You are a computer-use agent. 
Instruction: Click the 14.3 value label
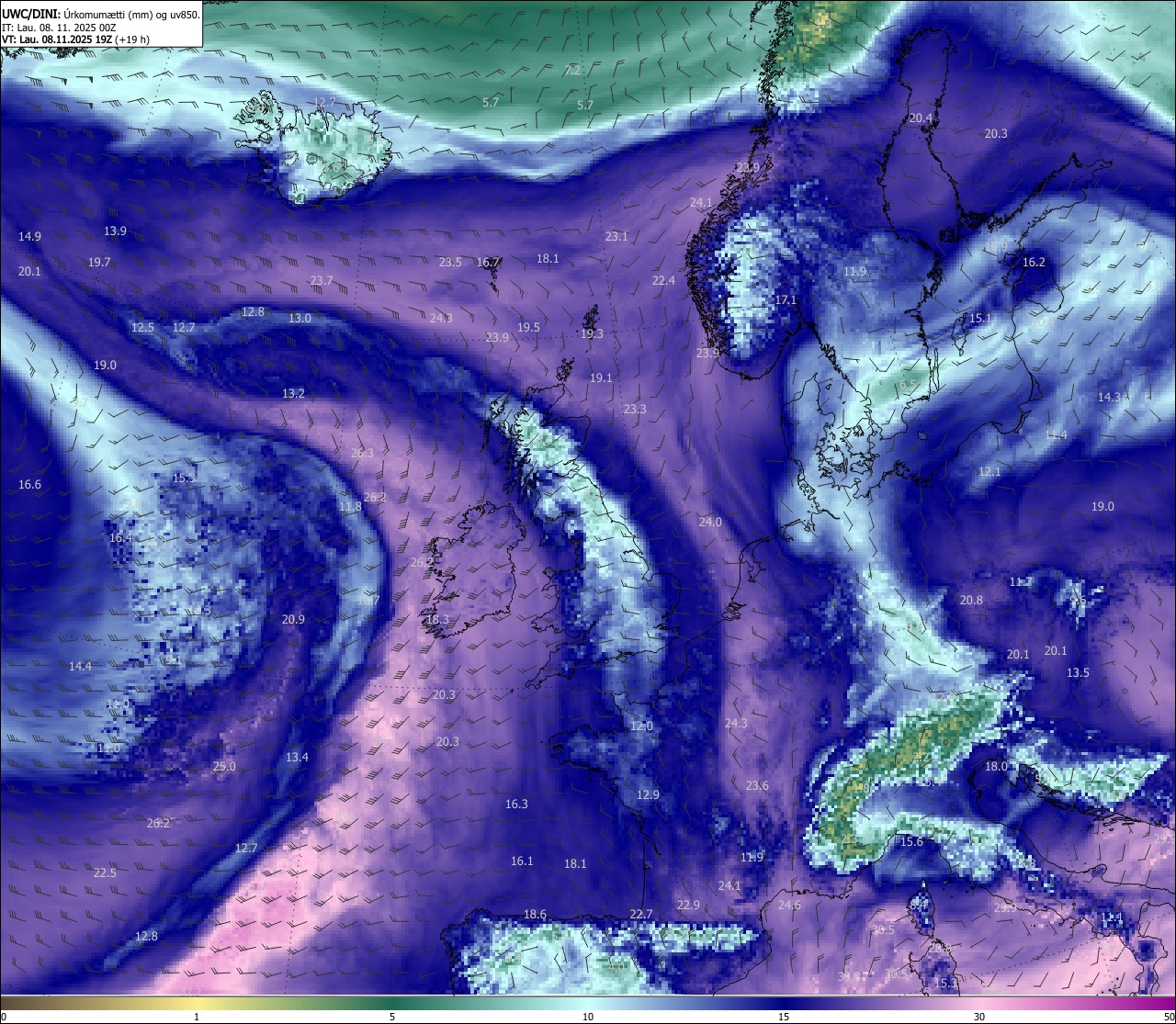(1109, 397)
